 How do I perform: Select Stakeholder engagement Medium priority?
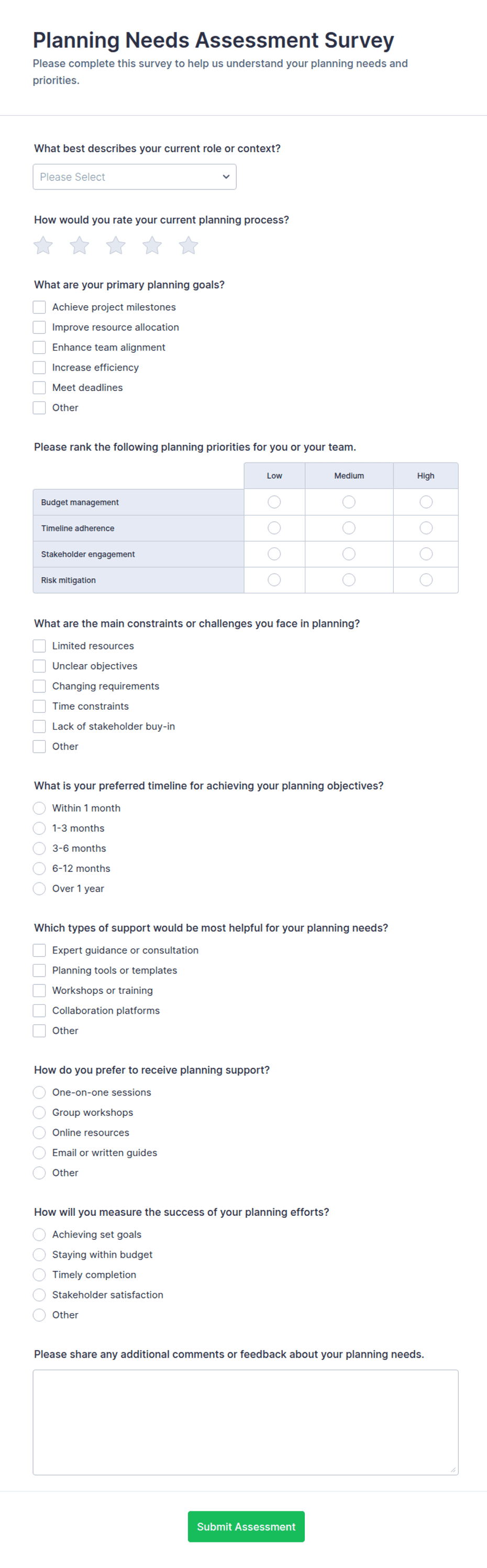point(349,554)
